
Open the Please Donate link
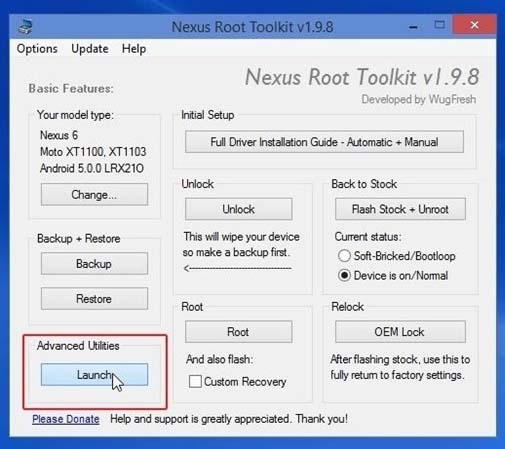tap(66, 419)
